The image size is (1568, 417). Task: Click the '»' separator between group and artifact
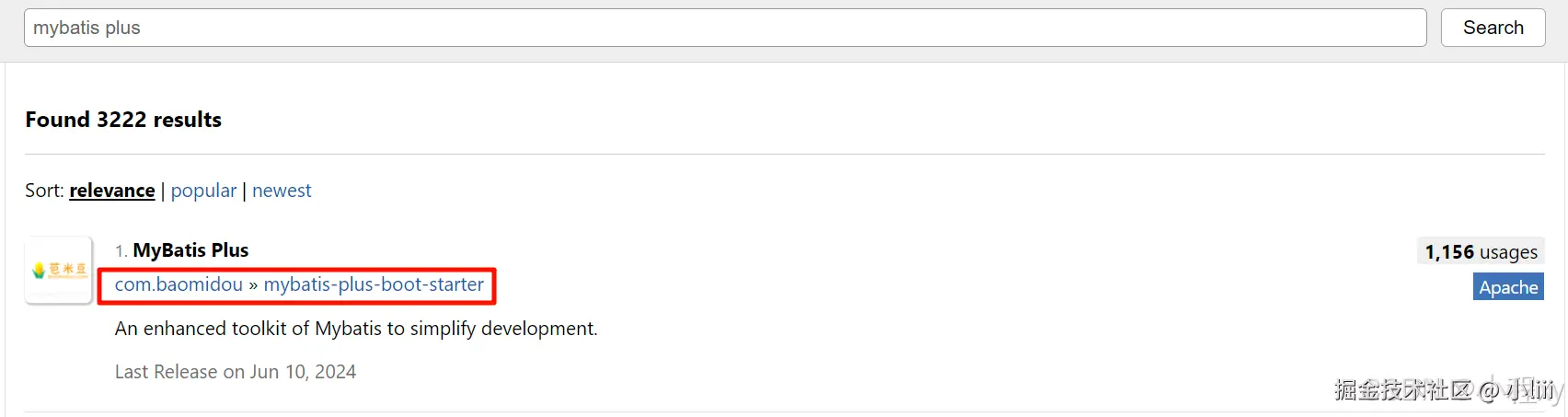tap(253, 285)
